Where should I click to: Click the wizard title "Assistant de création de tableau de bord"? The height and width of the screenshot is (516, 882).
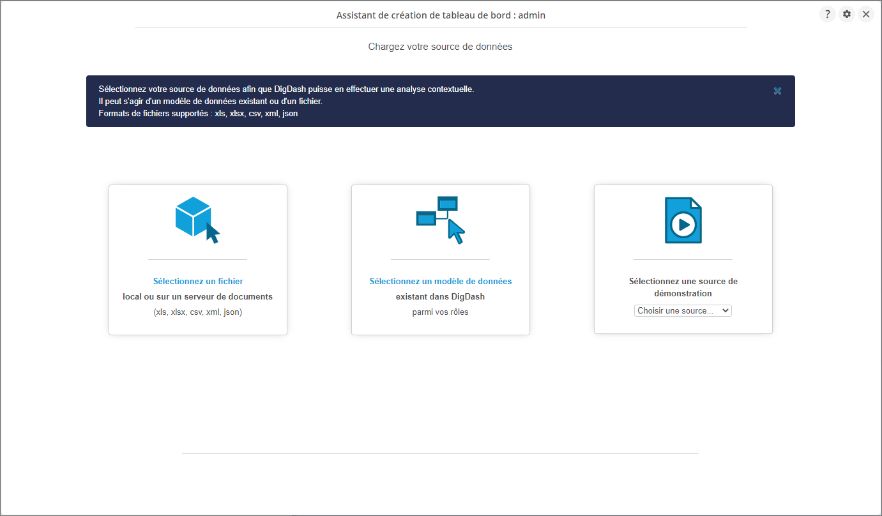tap(440, 15)
